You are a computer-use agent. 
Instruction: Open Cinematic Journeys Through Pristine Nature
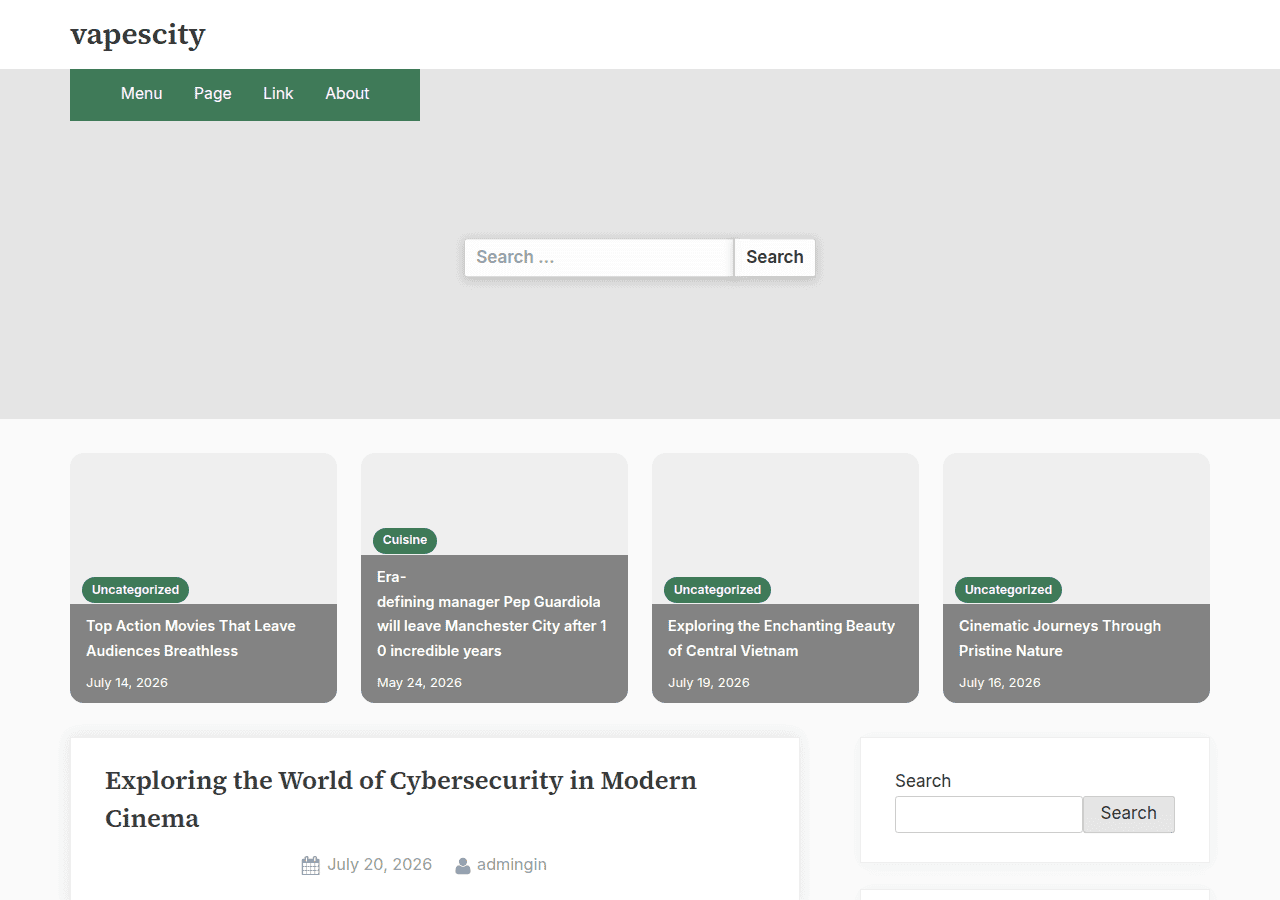coord(1060,638)
